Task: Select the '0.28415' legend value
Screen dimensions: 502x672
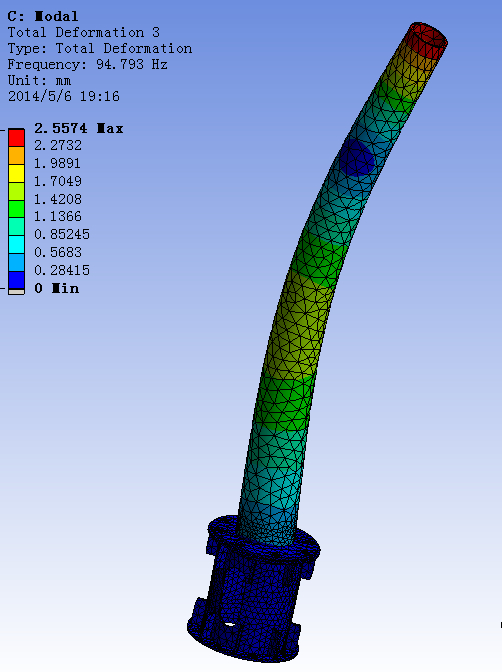Action: (62, 270)
